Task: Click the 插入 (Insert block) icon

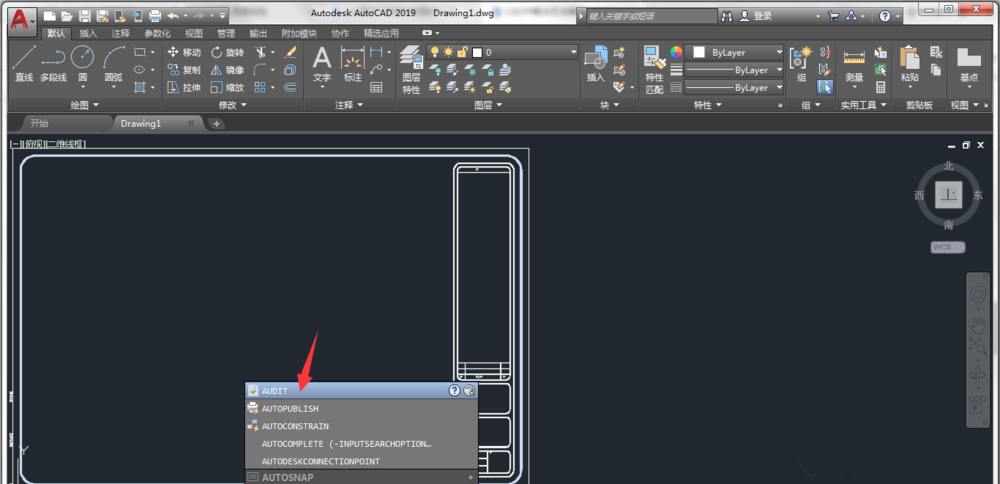Action: [596, 63]
